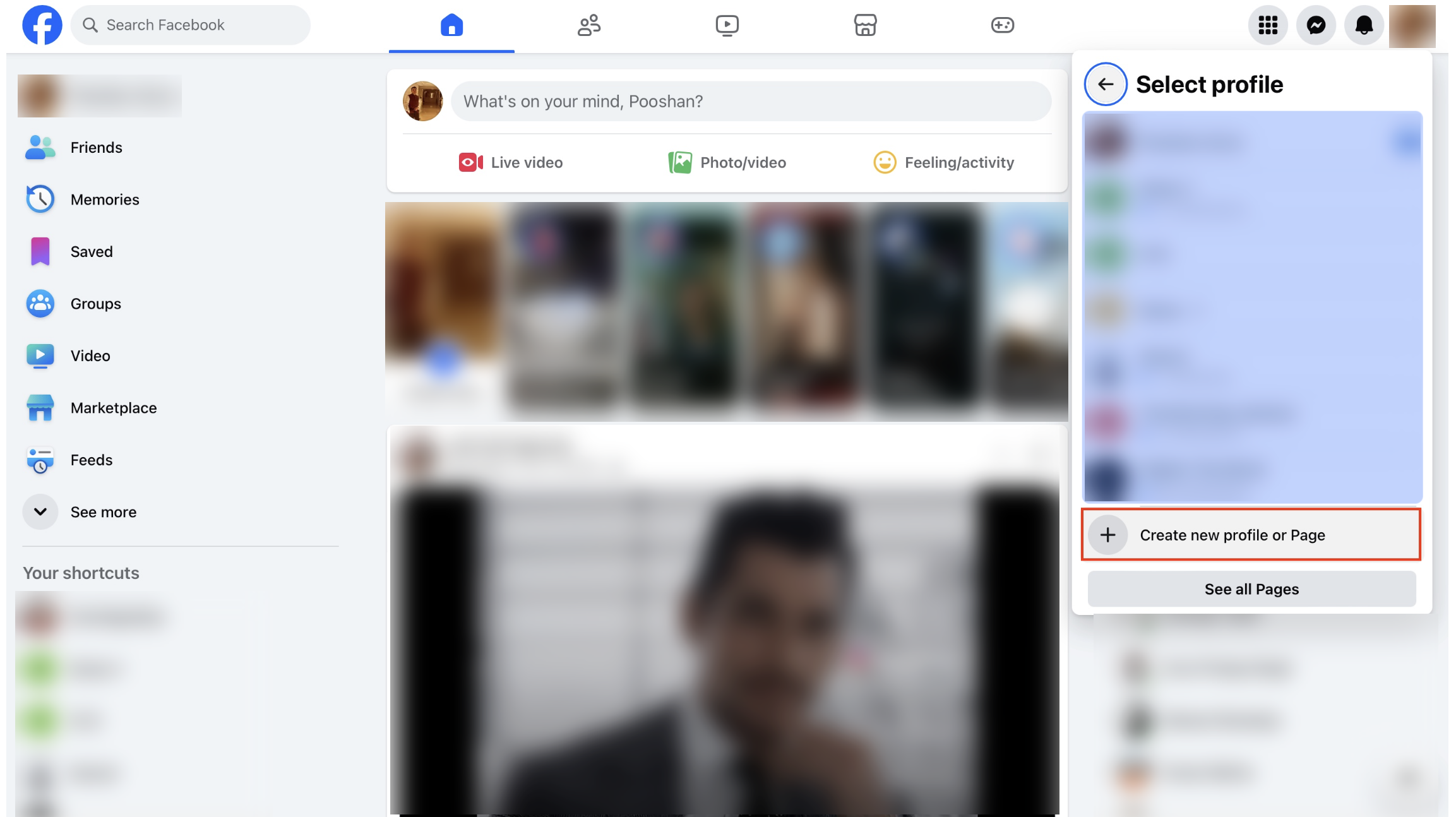The width and height of the screenshot is (1456, 817).
Task: Expand See more in left sidebar
Action: [x=180, y=512]
